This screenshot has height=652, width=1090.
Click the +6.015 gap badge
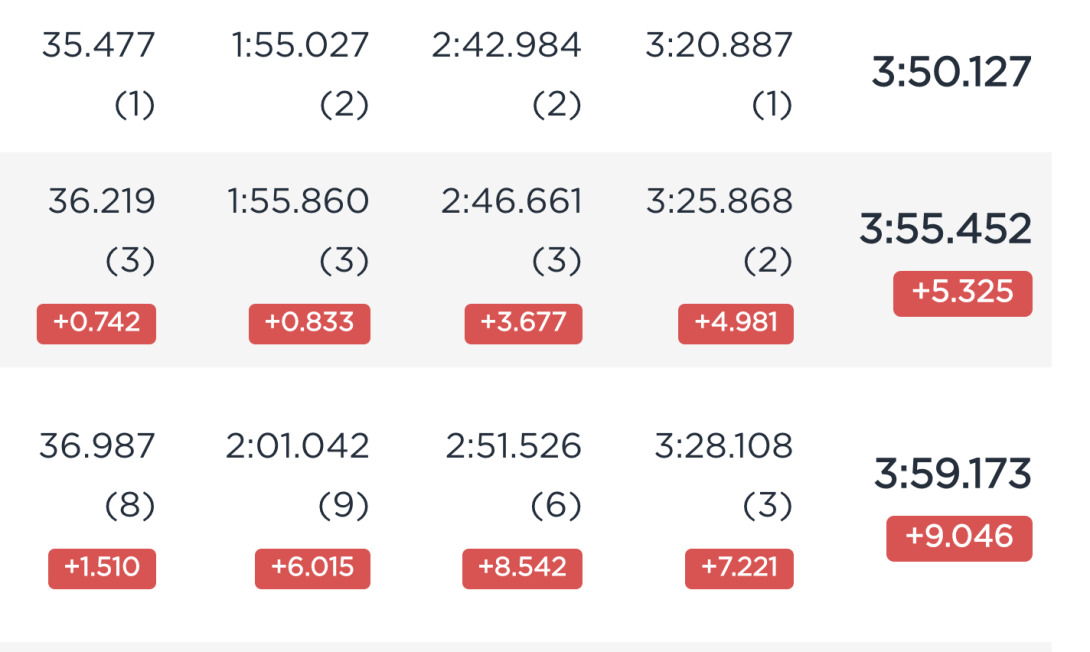312,569
